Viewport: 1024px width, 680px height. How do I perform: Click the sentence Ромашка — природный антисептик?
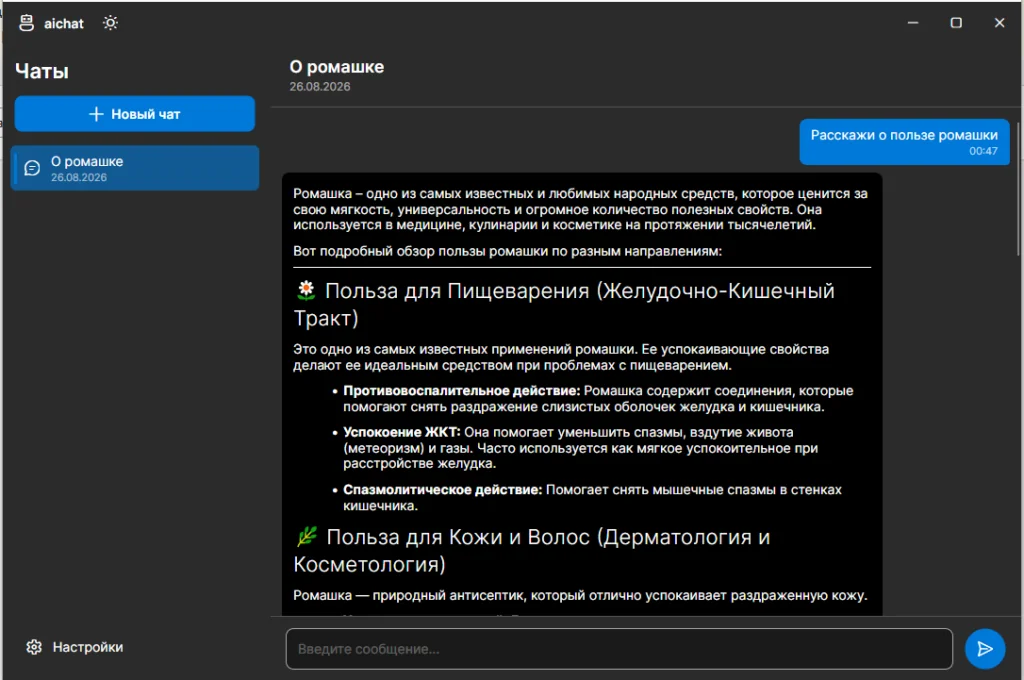tap(580, 596)
